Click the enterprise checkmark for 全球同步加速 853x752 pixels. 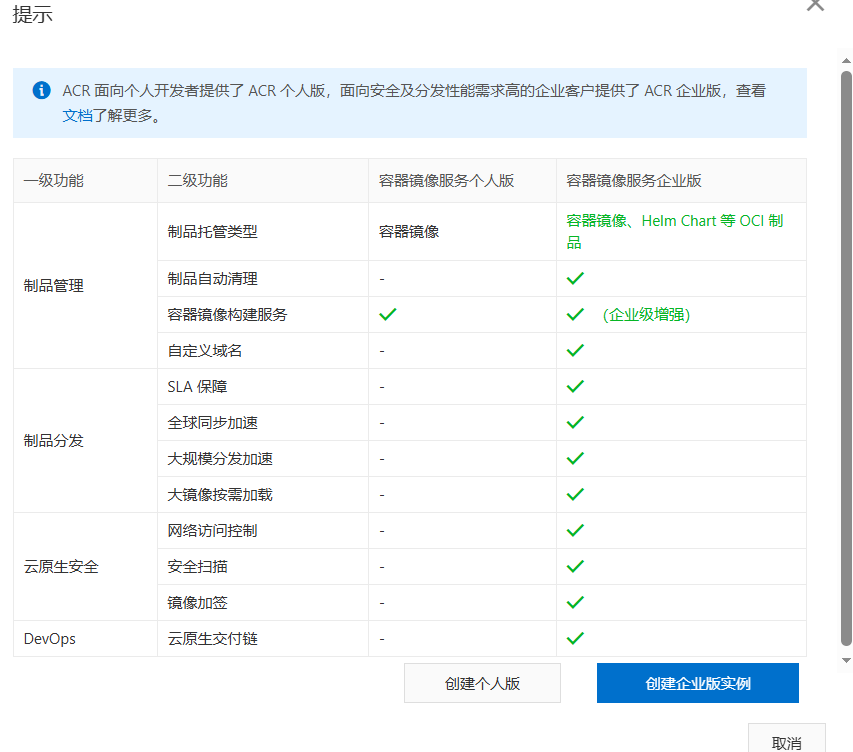(575, 422)
